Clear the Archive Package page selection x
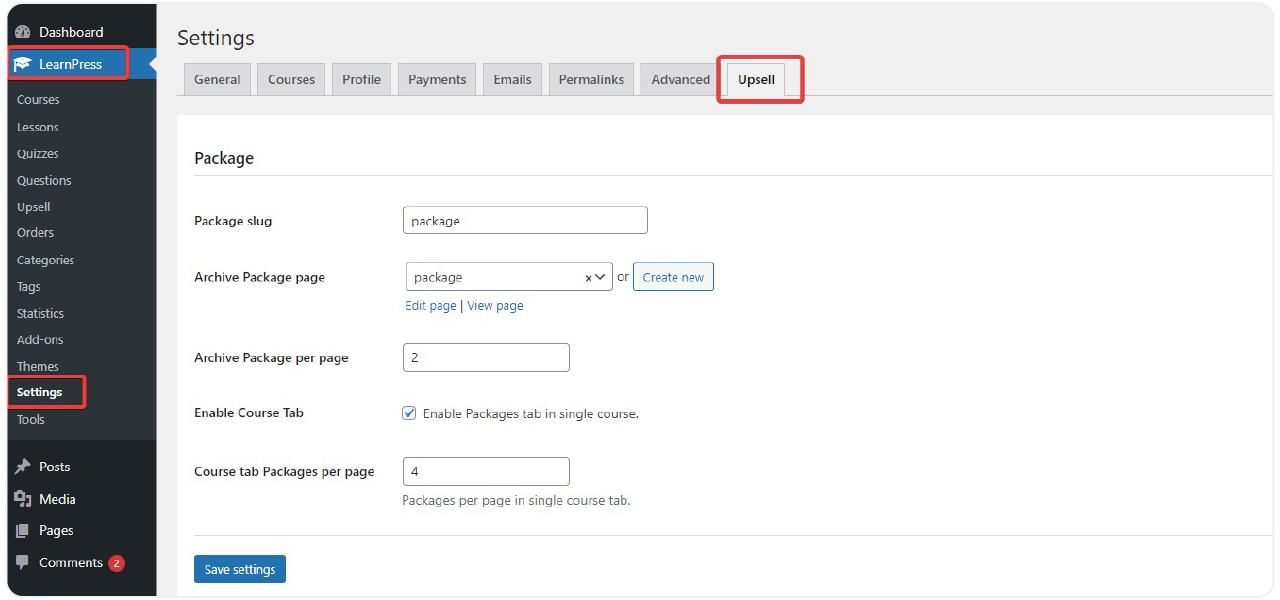The height and width of the screenshot is (600, 1280). point(588,278)
